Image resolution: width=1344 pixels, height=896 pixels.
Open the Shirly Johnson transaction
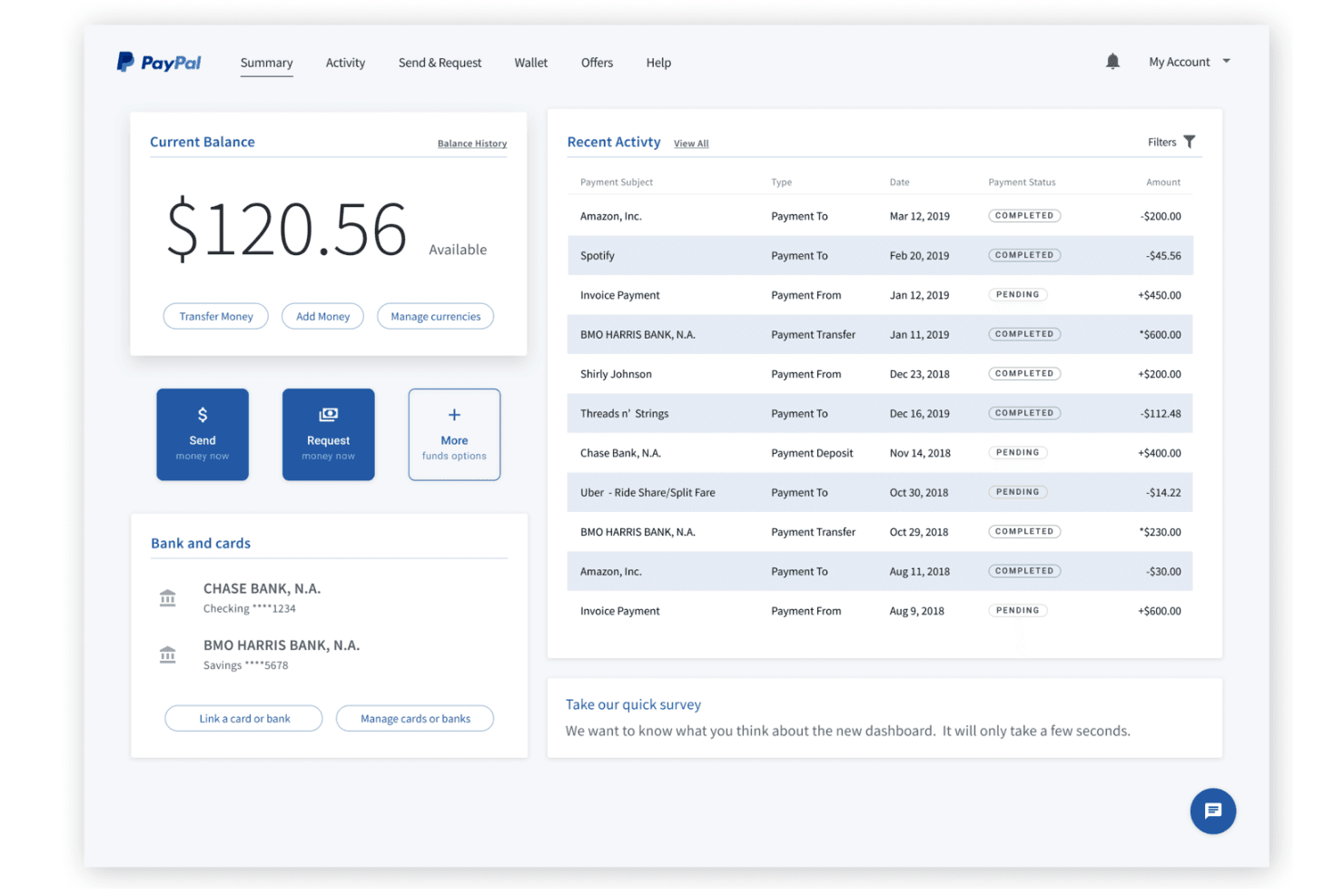pyautogui.click(x=880, y=374)
